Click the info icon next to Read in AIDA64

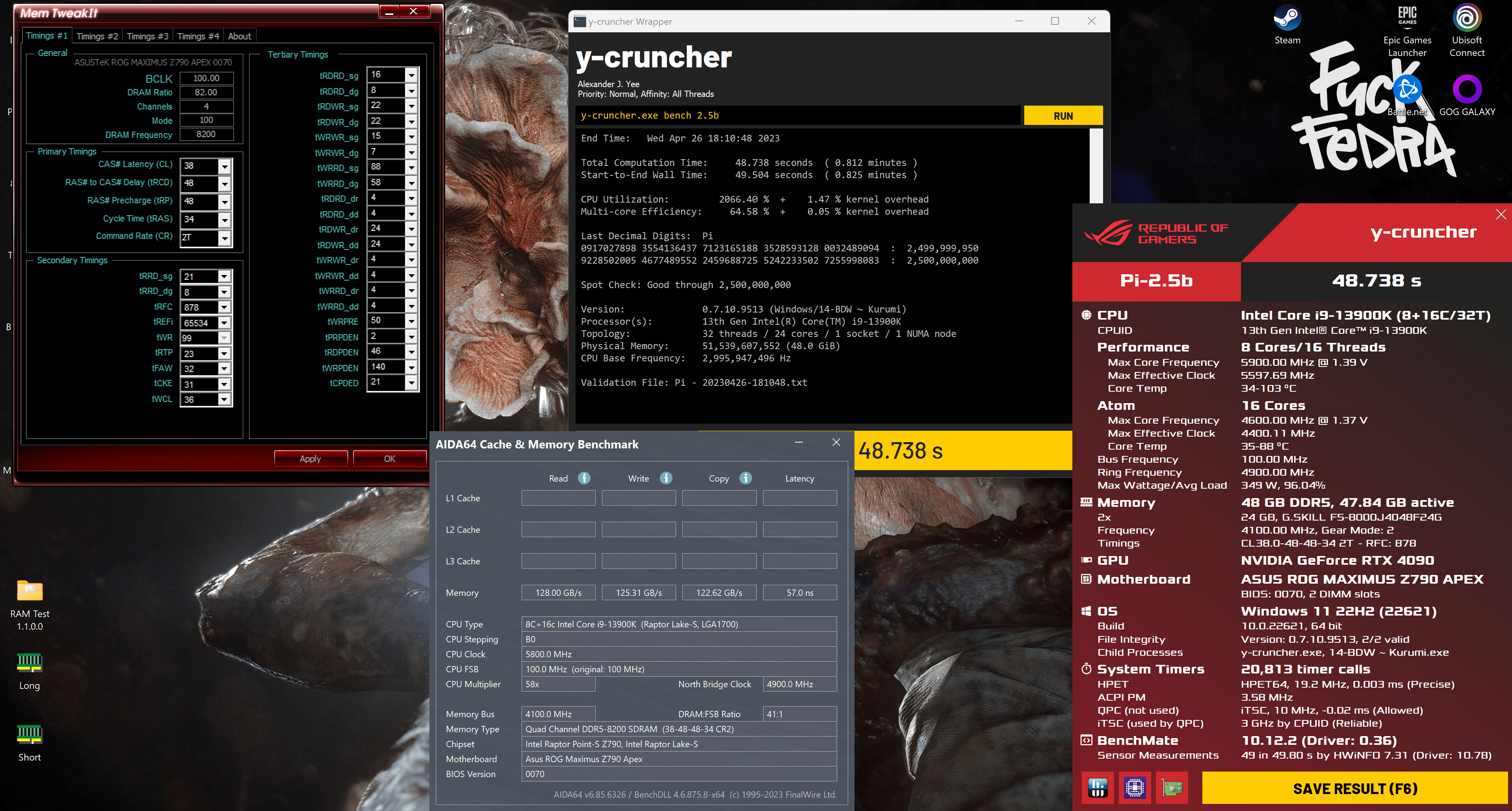coord(584,478)
